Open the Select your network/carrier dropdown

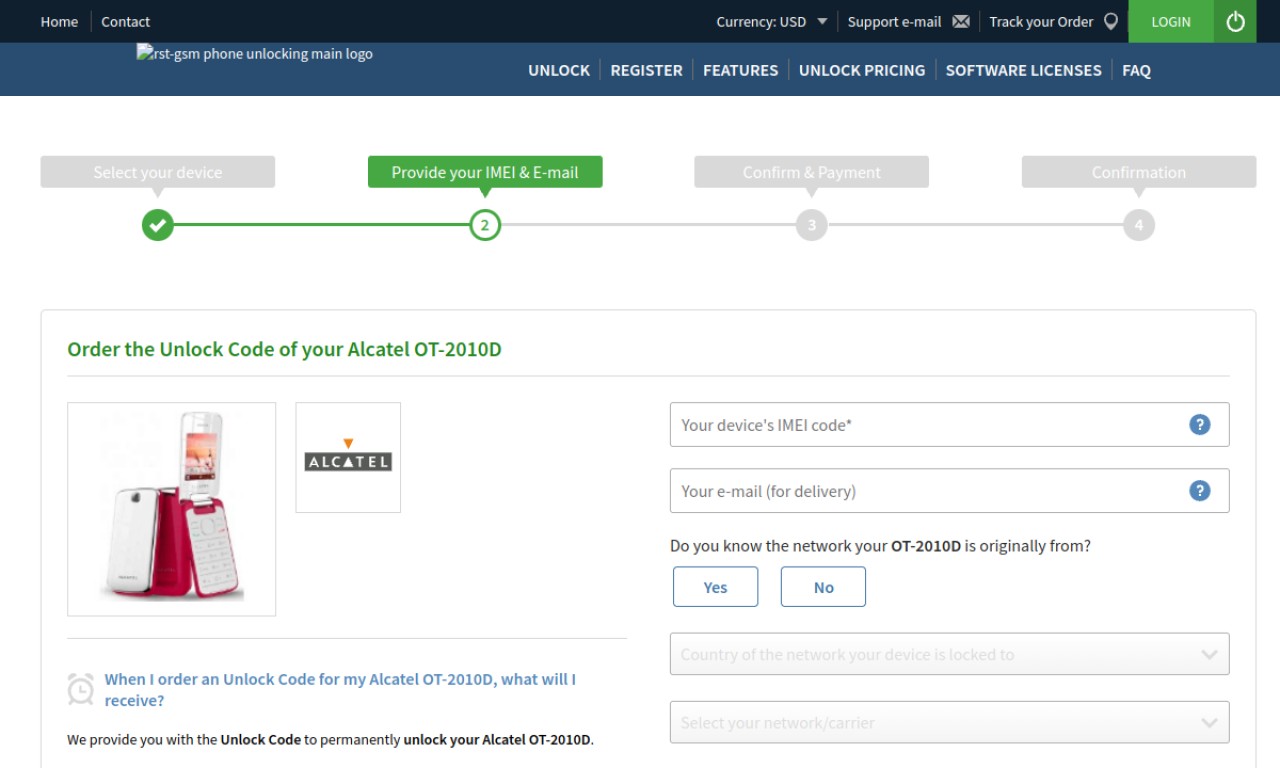pyautogui.click(x=949, y=722)
